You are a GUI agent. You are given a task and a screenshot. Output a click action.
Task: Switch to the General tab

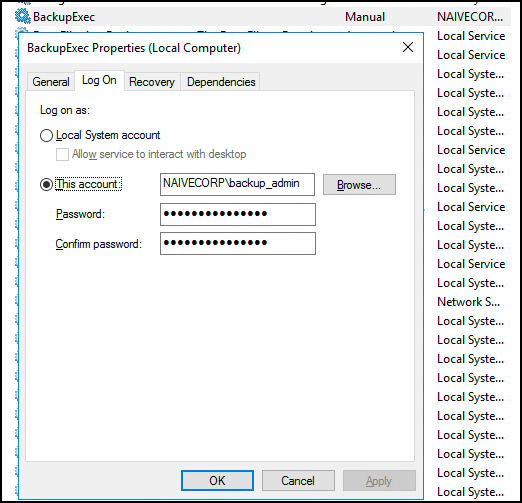tap(51, 82)
